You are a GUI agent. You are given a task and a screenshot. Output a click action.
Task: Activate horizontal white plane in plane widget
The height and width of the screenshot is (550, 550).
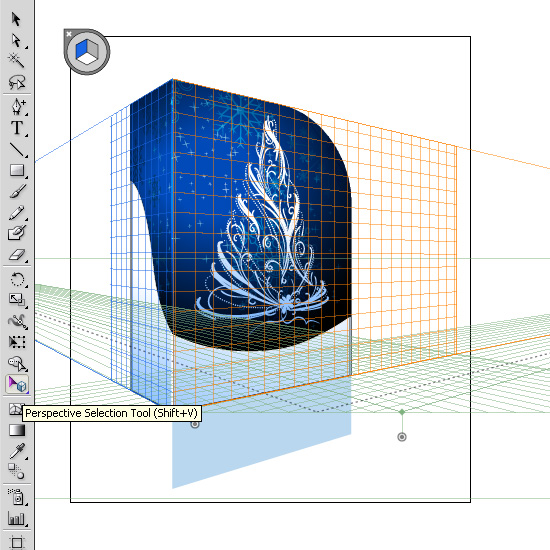pyautogui.click(x=87, y=59)
